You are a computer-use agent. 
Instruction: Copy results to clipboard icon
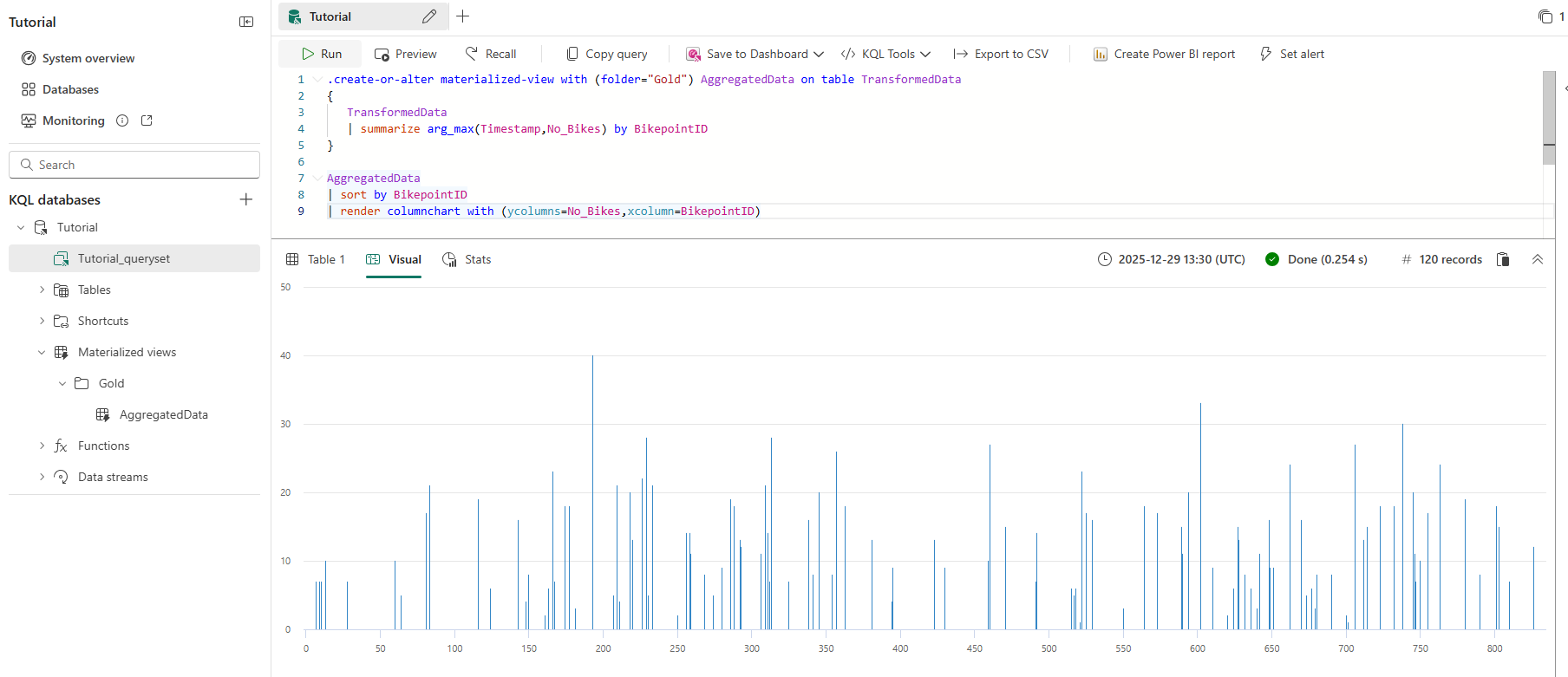tap(1503, 259)
